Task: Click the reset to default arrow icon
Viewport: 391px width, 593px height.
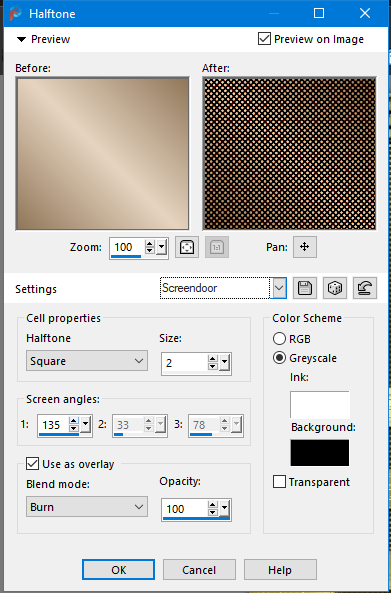Action: tap(365, 288)
